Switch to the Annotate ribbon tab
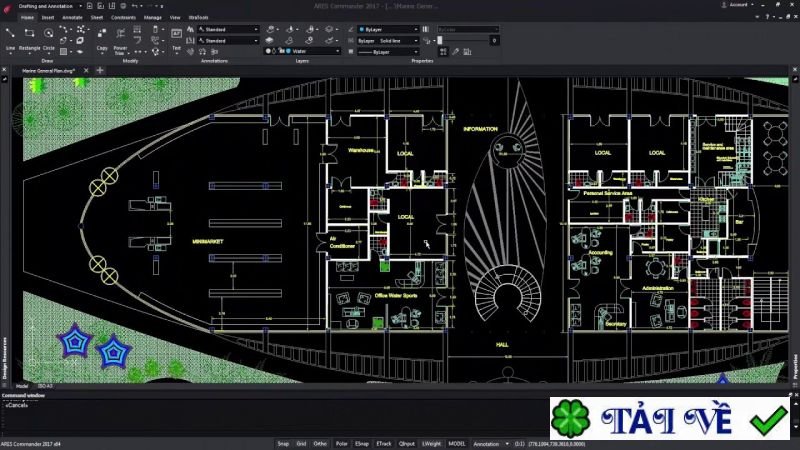Viewport: 800px width, 450px height. (72, 17)
